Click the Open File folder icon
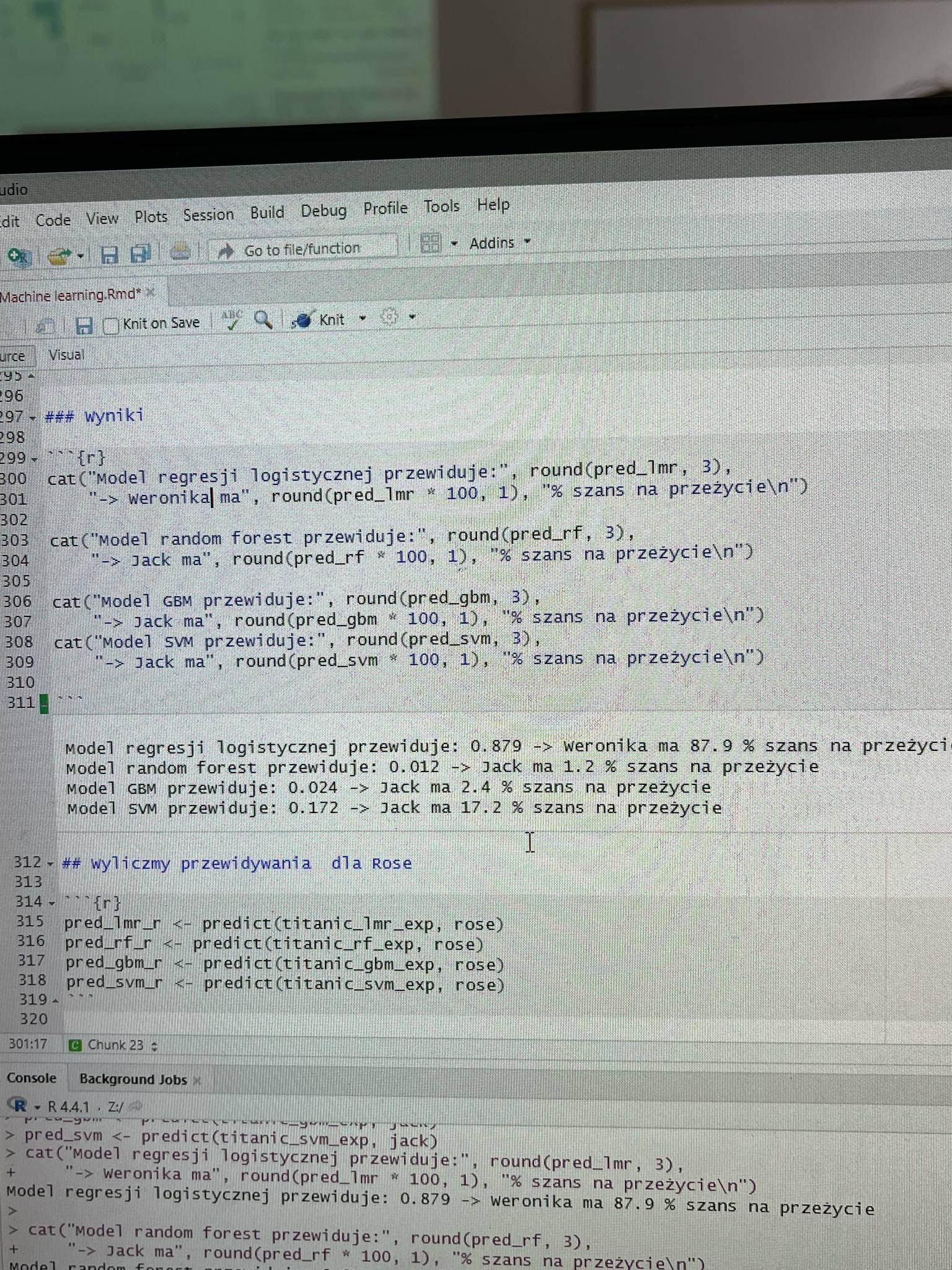The height and width of the screenshot is (1270, 952). [x=59, y=255]
